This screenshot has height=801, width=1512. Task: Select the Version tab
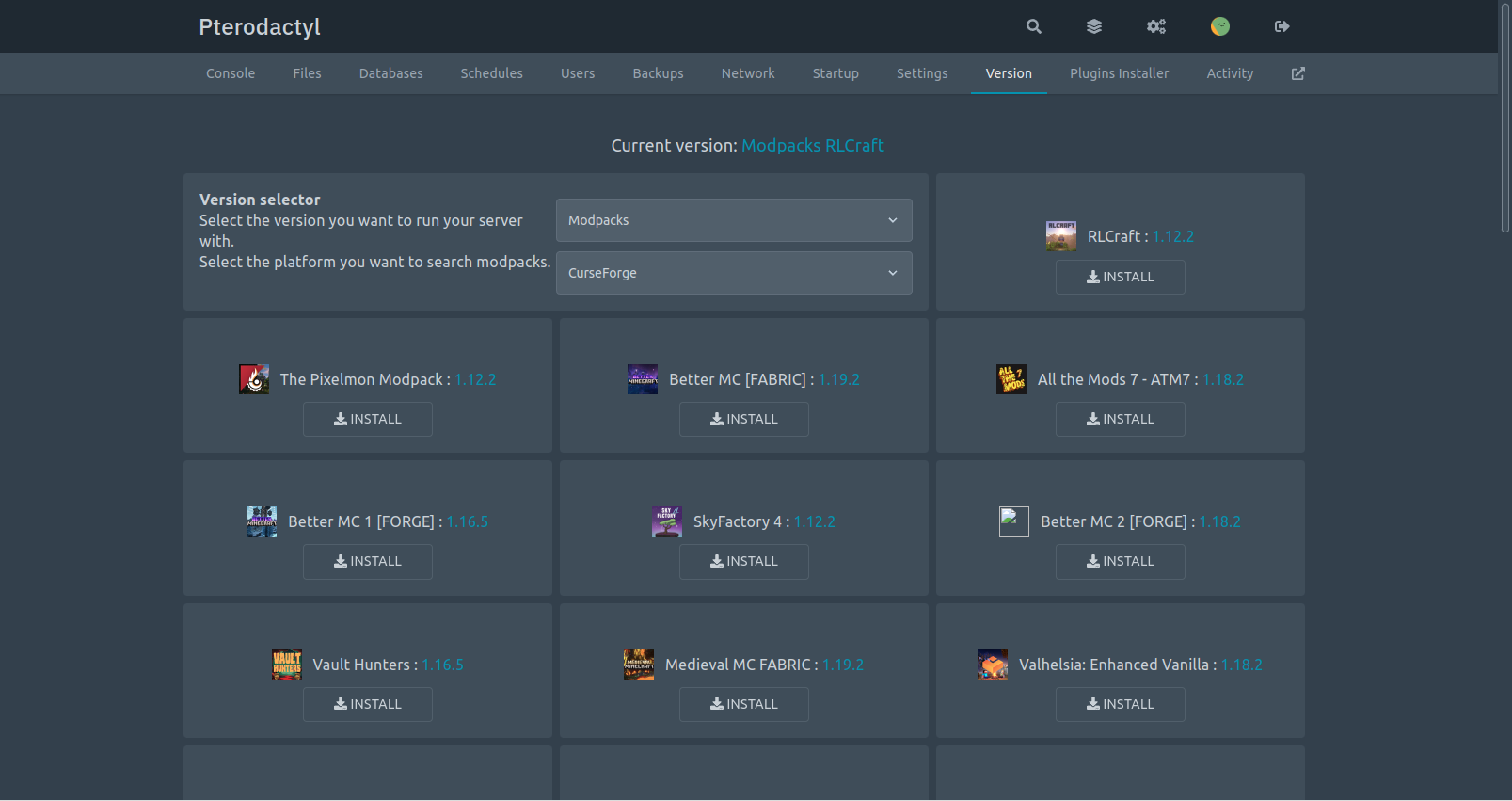1009,73
